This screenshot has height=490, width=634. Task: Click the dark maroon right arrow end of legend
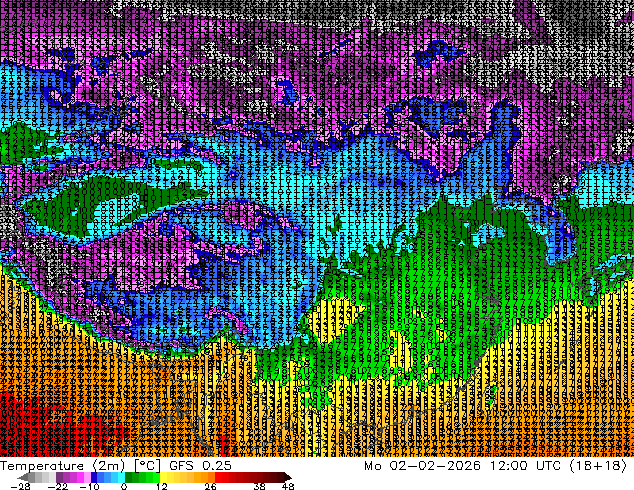[x=288, y=477]
